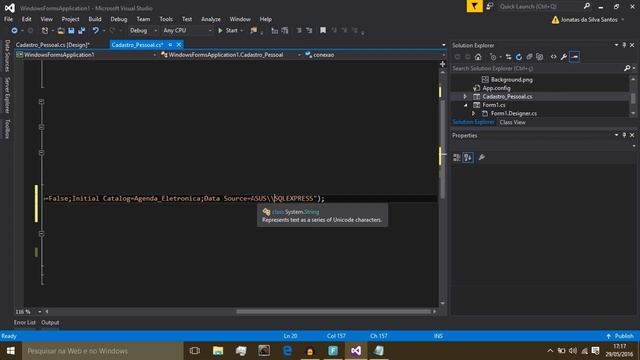The image size is (640, 360).
Task: Click the Collapse All icon in Solution Explorer
Action: click(x=529, y=57)
